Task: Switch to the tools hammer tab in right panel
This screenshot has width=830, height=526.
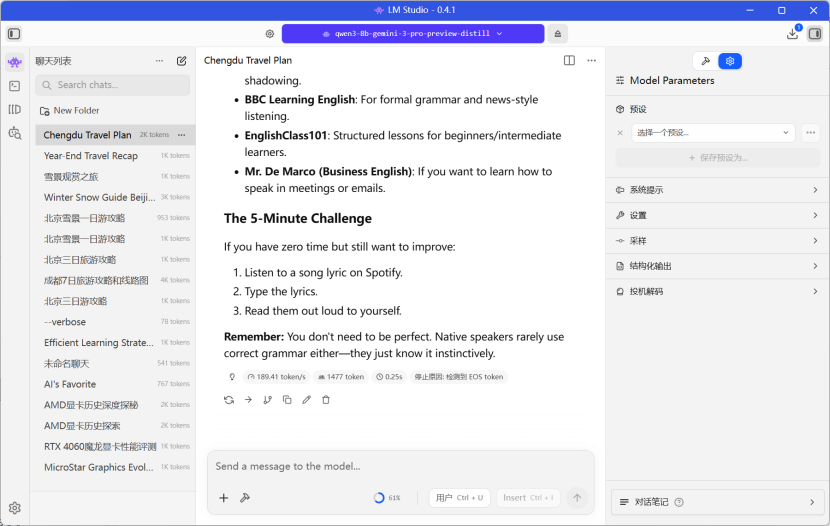Action: click(x=706, y=61)
